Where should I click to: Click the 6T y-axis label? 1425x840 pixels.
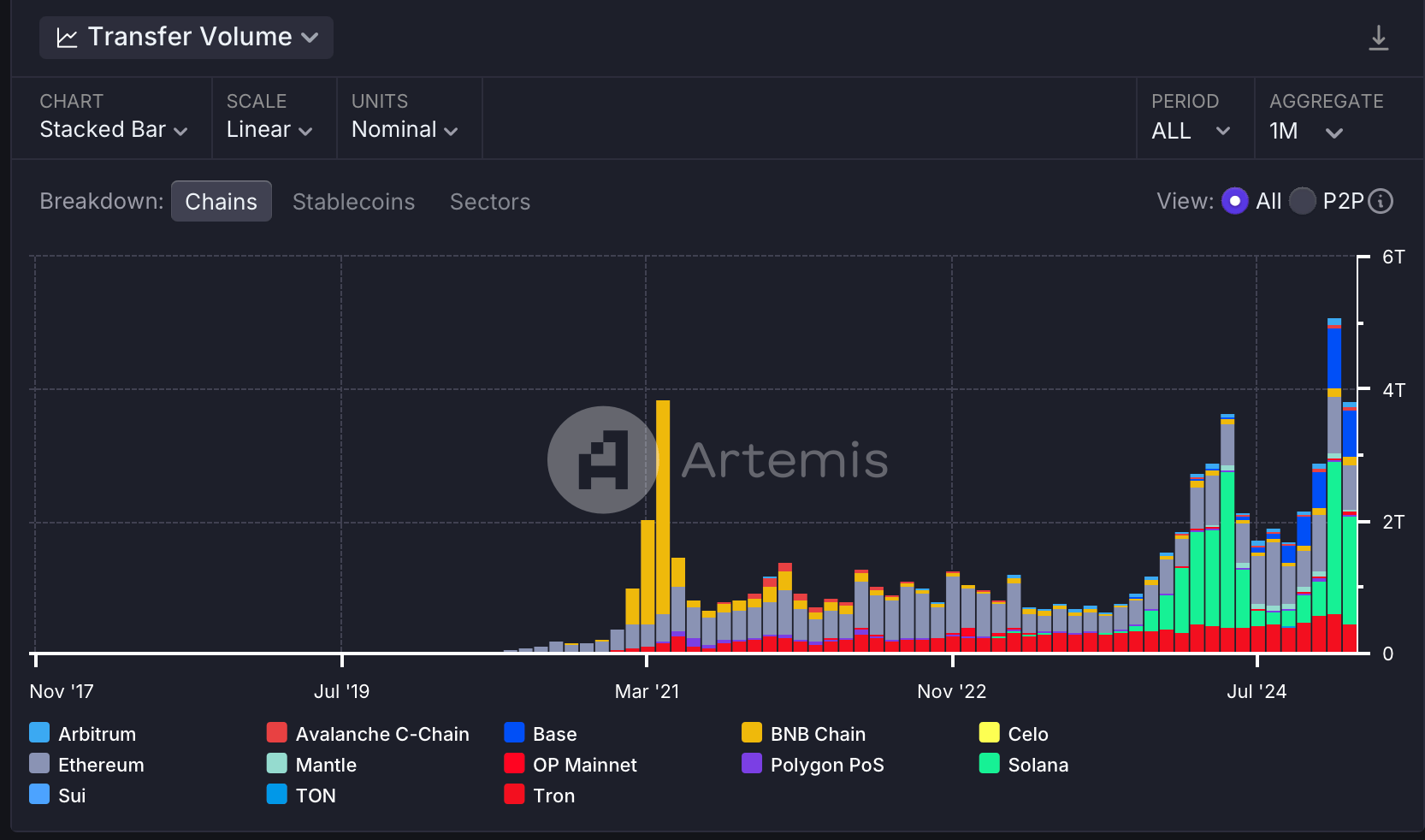(1393, 257)
